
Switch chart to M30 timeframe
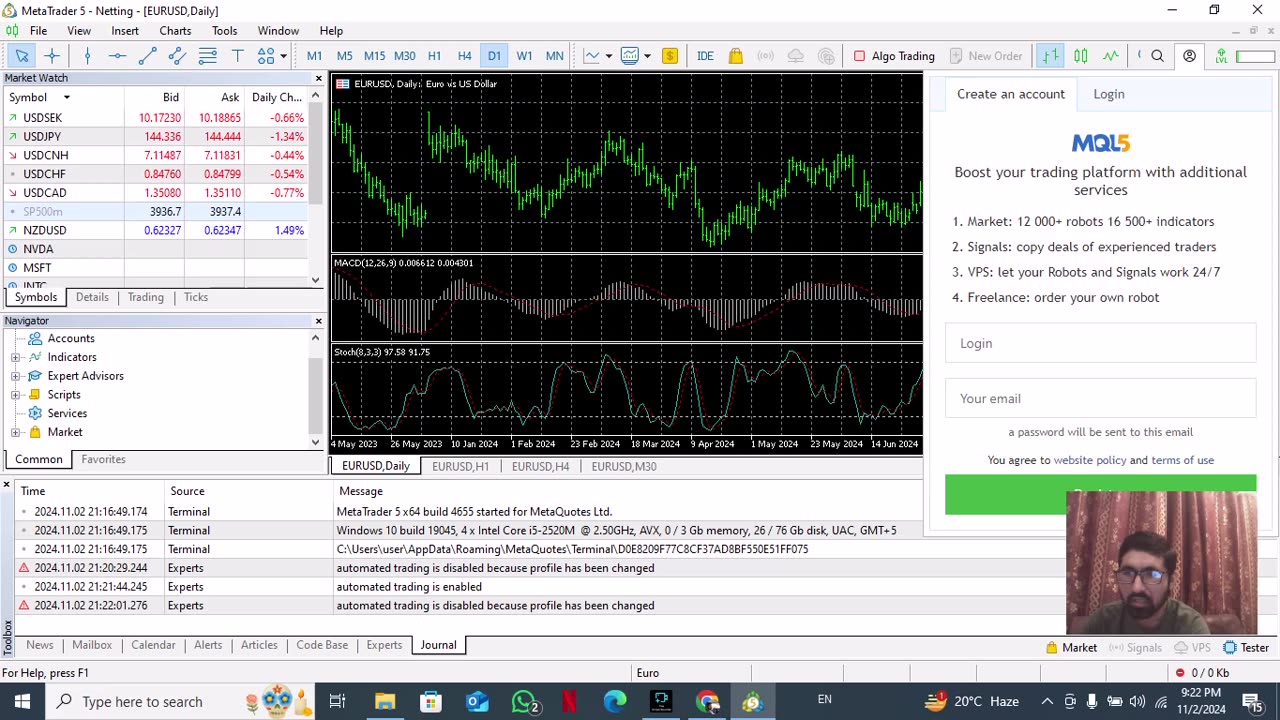pos(404,56)
